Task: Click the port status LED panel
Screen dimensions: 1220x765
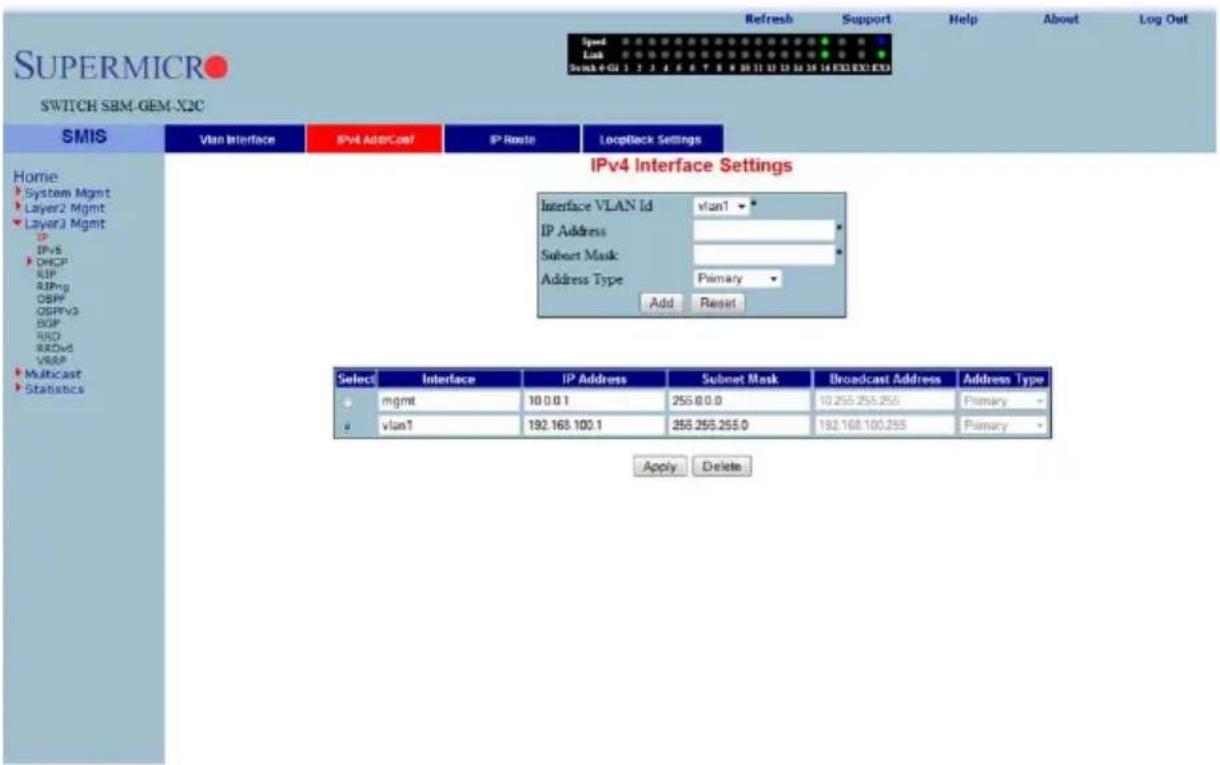Action: 728,55
